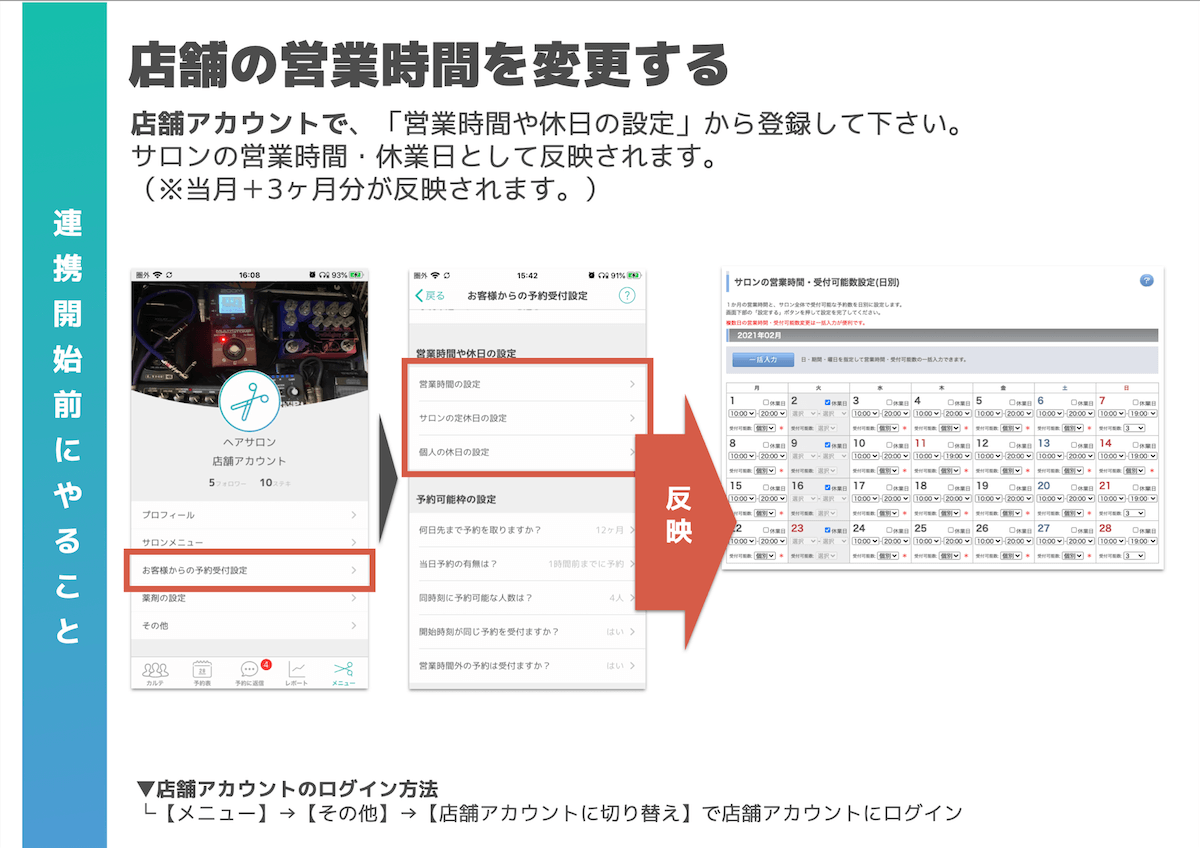Go back with the 戻る arrow
The width and height of the screenshot is (1200, 848).
pyautogui.click(x=430, y=295)
